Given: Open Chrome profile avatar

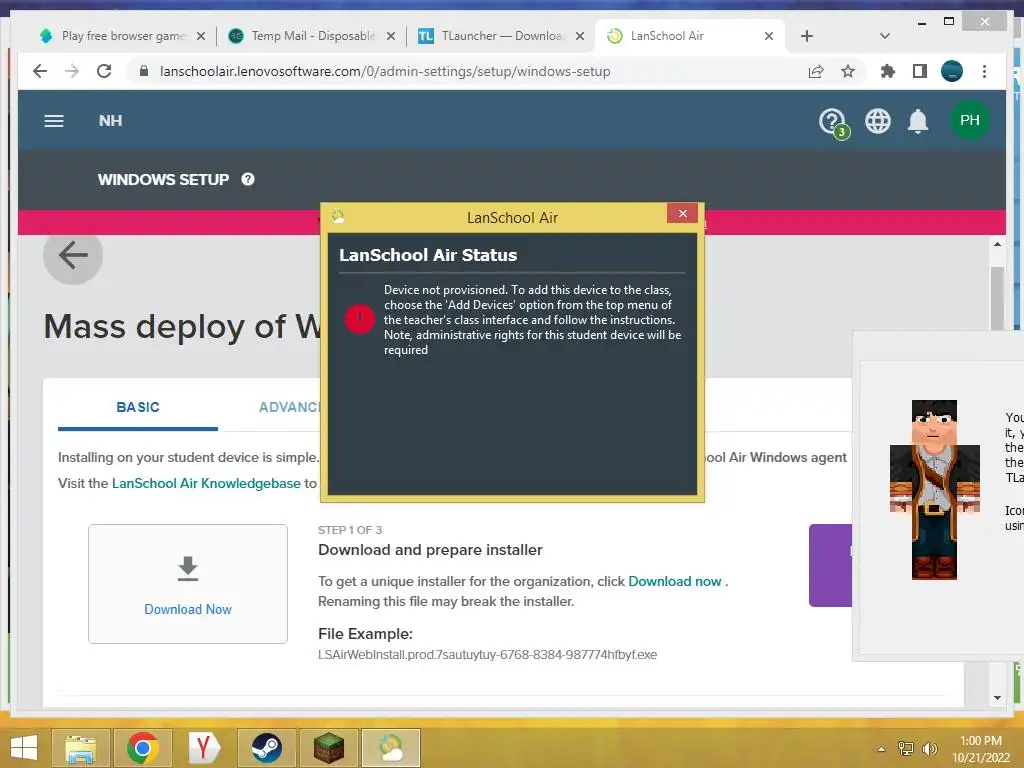Looking at the screenshot, I should click(x=952, y=71).
